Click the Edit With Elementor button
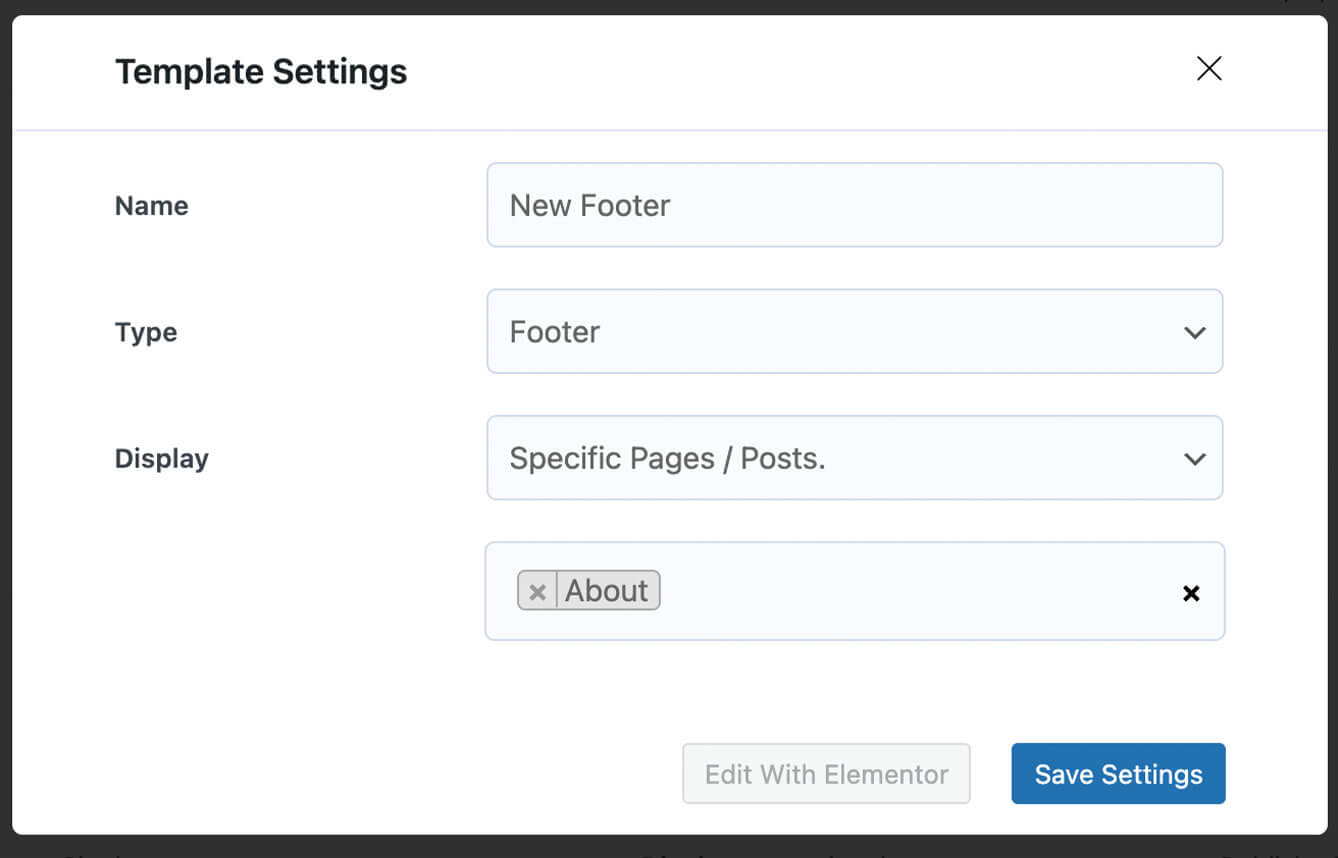 pos(826,774)
